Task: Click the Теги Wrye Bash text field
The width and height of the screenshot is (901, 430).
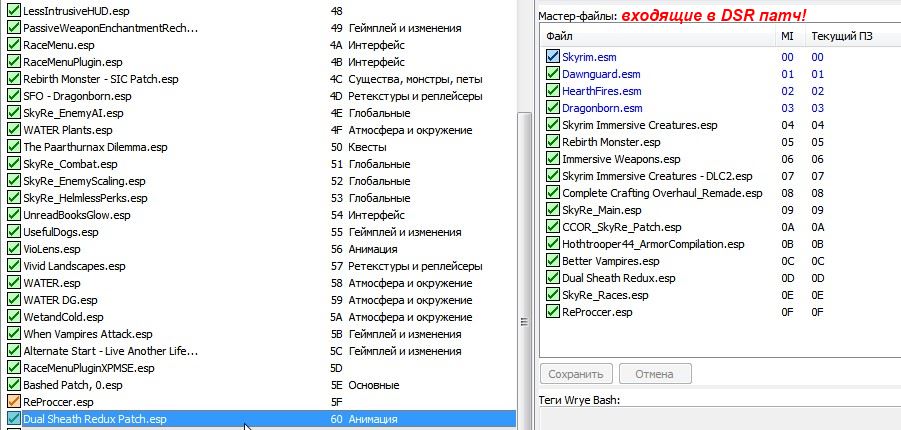Action: pos(718,420)
